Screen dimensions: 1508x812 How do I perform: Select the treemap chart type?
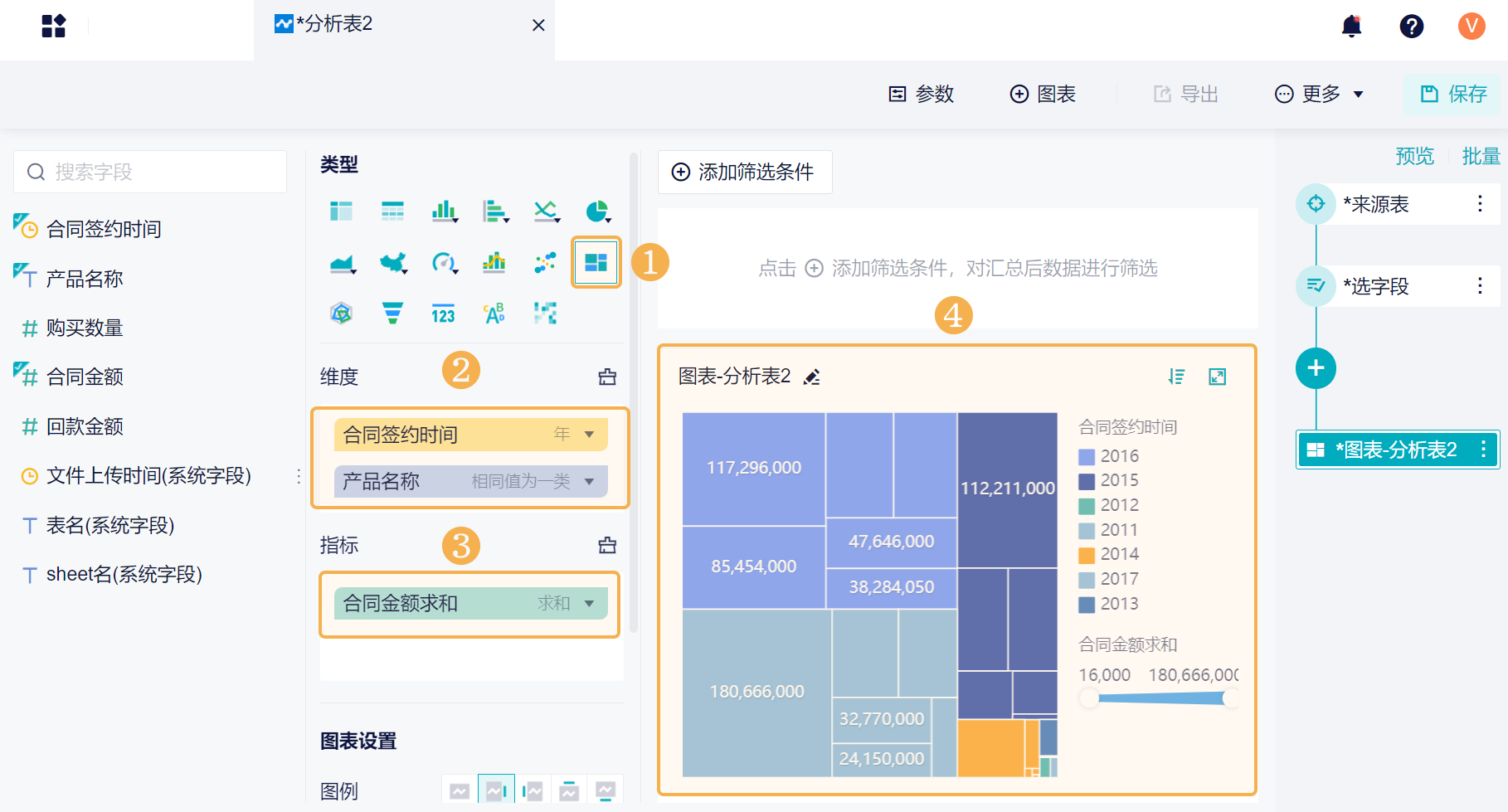click(x=596, y=263)
